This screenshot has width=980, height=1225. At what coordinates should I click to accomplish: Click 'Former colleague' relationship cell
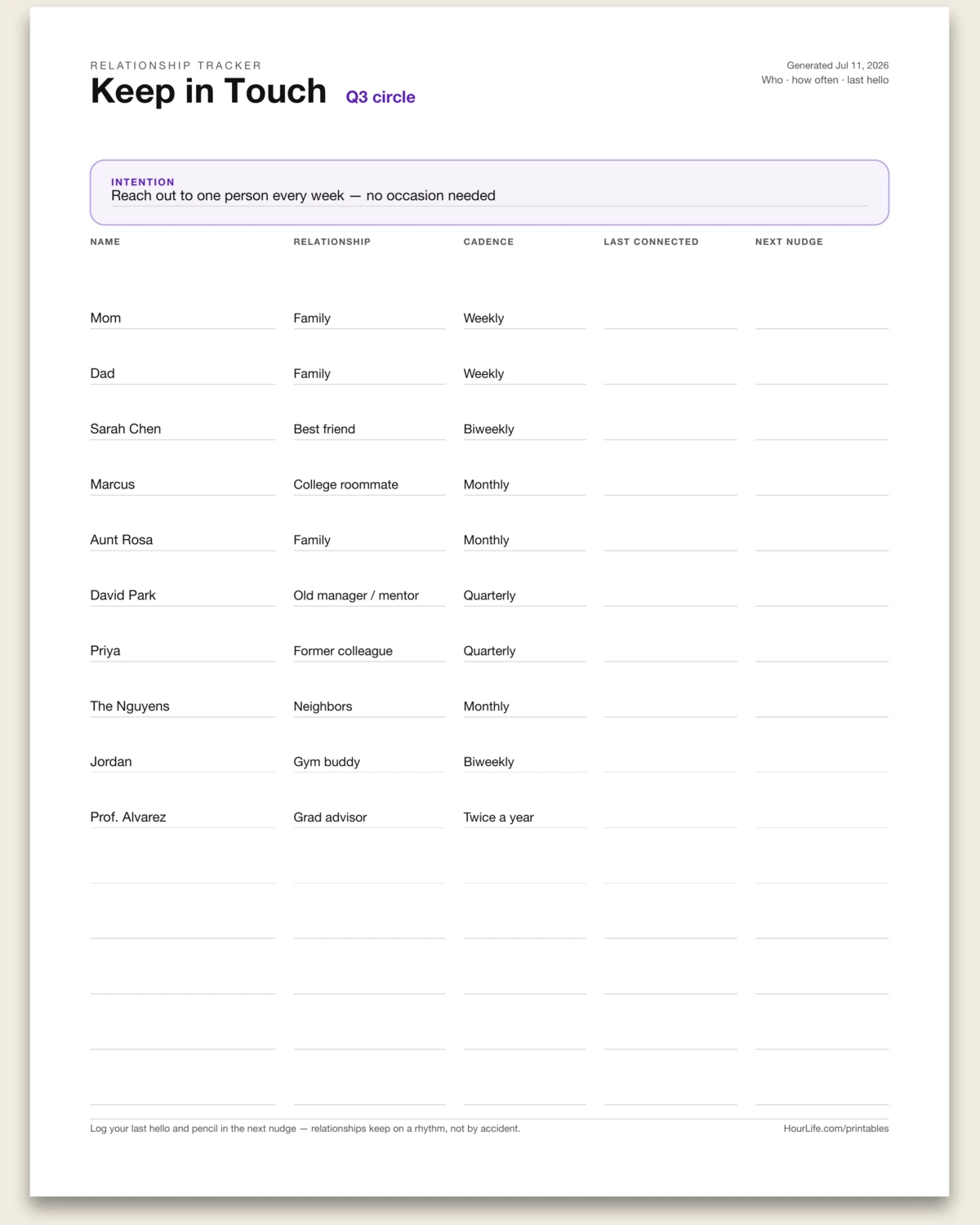click(x=343, y=652)
